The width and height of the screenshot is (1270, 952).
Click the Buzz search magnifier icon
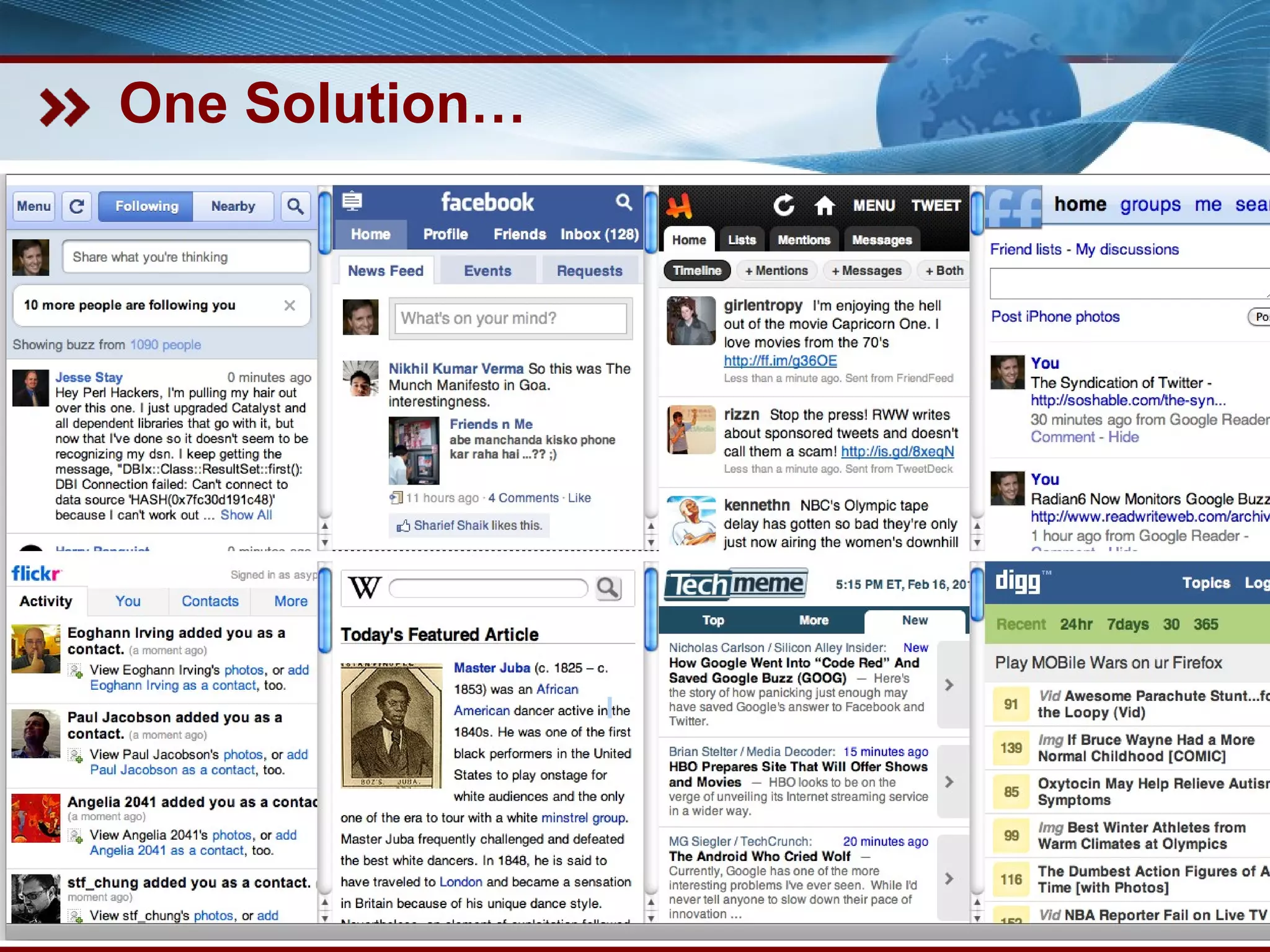[x=295, y=206]
